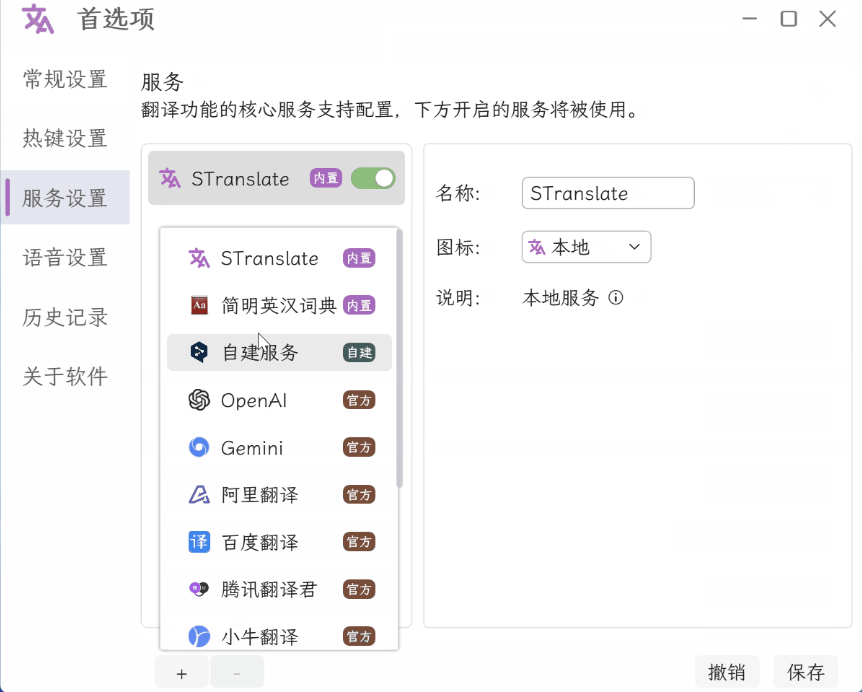Click the 内置 badge of STranslate in popup
This screenshot has width=862, height=692.
[359, 258]
